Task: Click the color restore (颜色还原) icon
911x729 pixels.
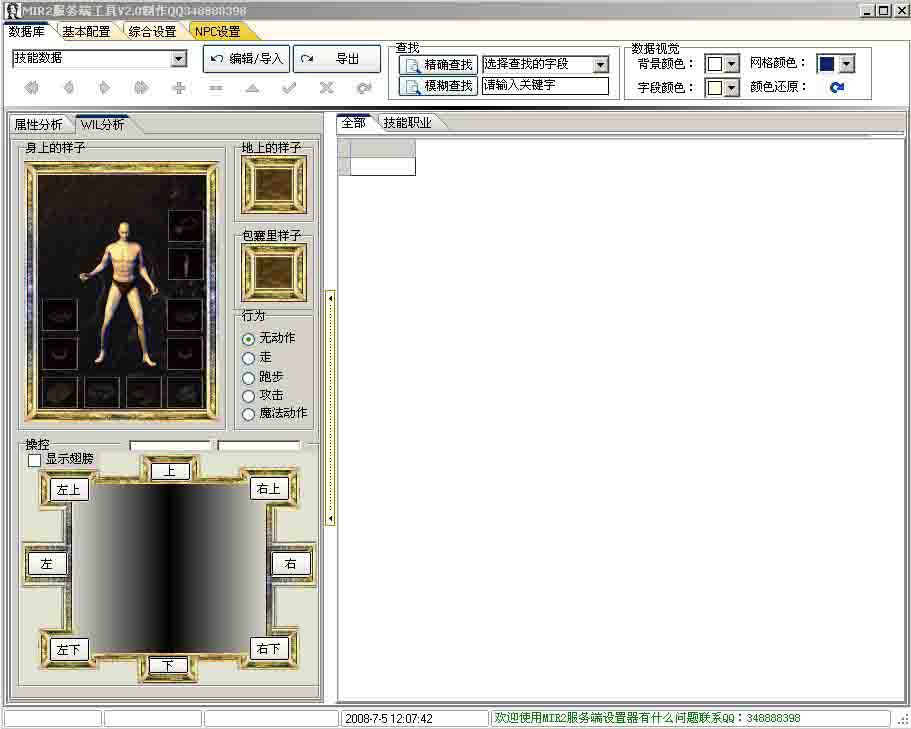Action: [x=837, y=87]
